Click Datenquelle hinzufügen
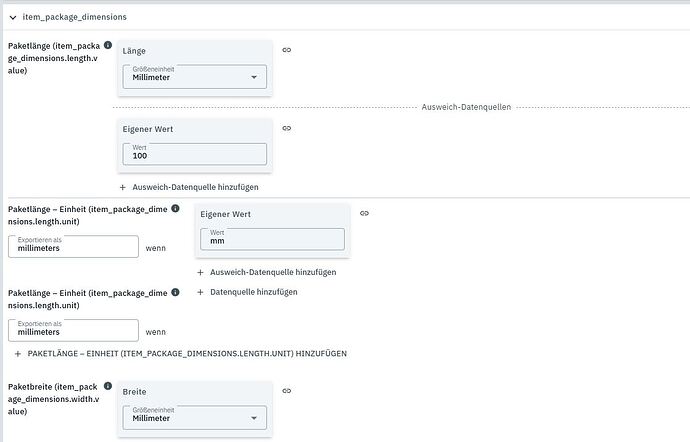 (247, 292)
